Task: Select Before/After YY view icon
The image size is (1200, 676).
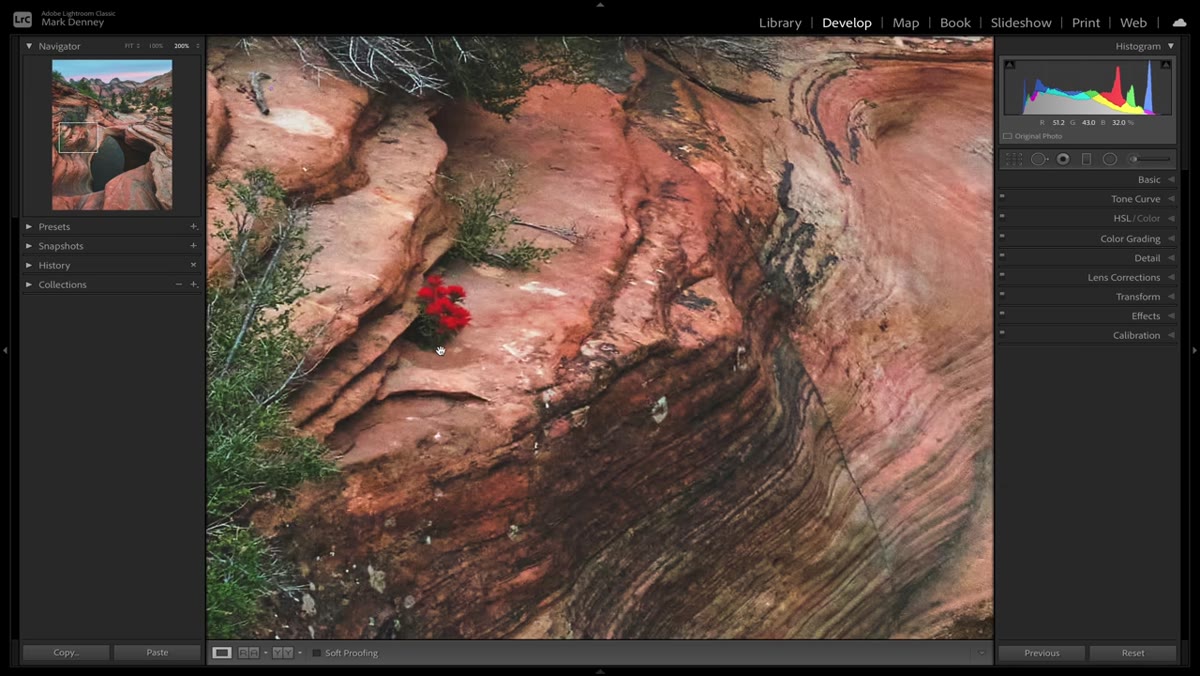Action: [x=283, y=653]
